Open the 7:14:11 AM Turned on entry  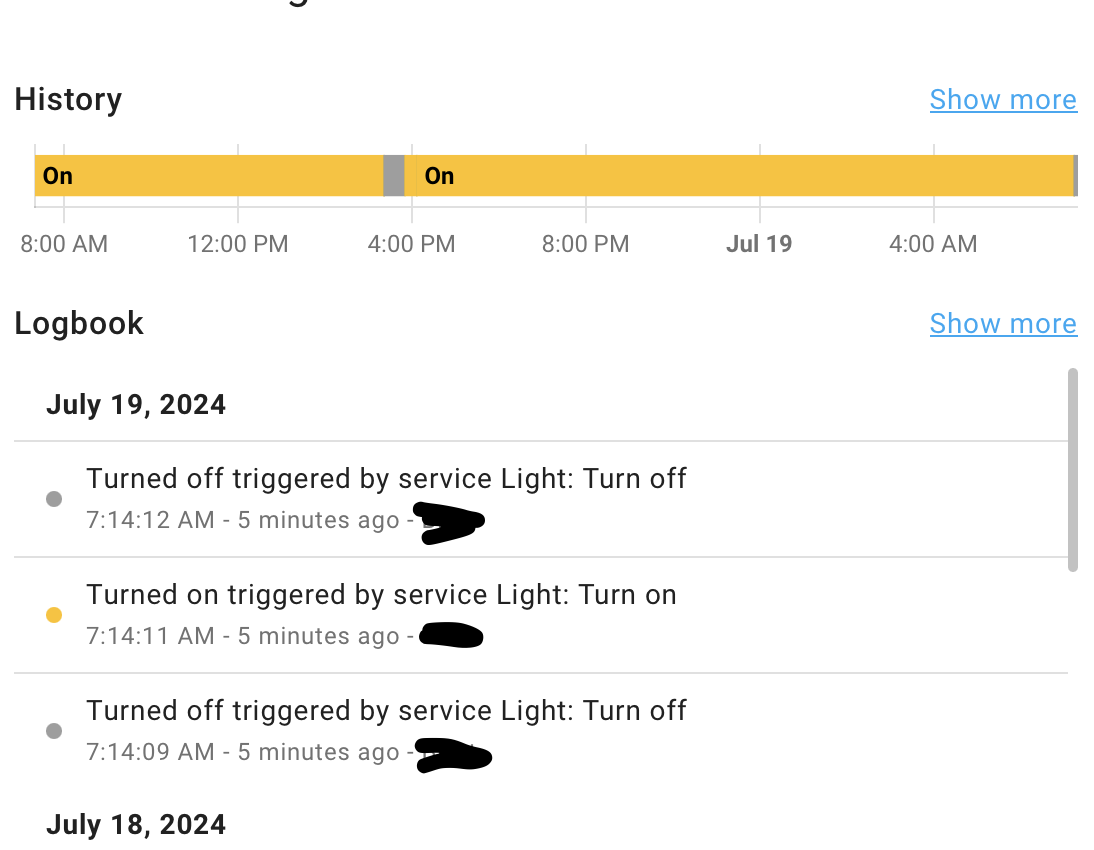tap(541, 615)
